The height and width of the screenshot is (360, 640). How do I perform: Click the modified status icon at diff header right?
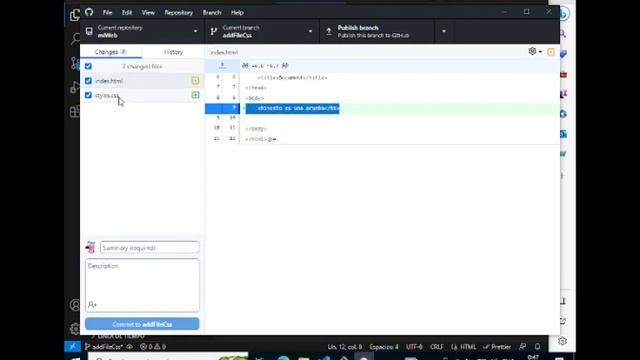(x=551, y=52)
